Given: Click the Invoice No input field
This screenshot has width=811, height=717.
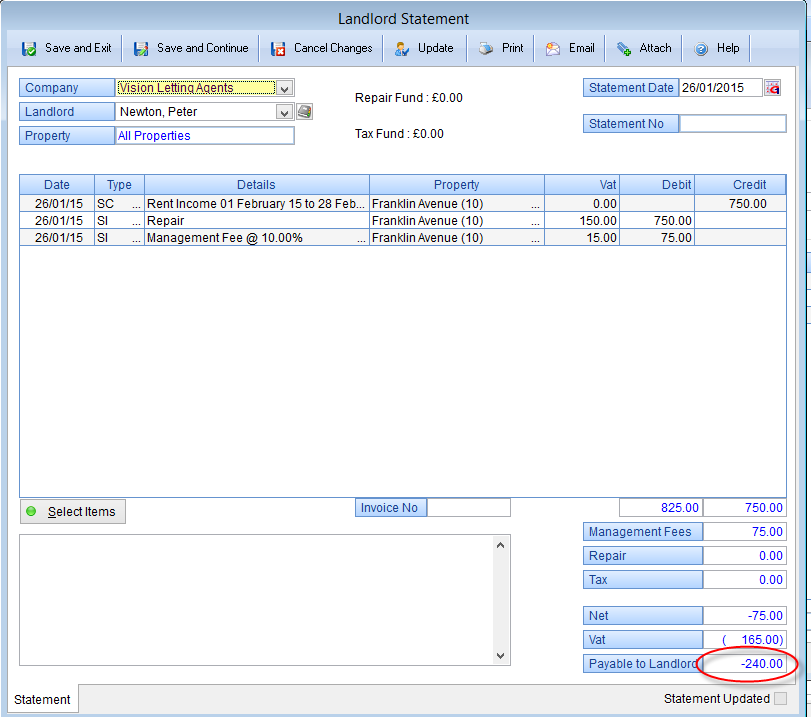Looking at the screenshot, I should coord(468,508).
